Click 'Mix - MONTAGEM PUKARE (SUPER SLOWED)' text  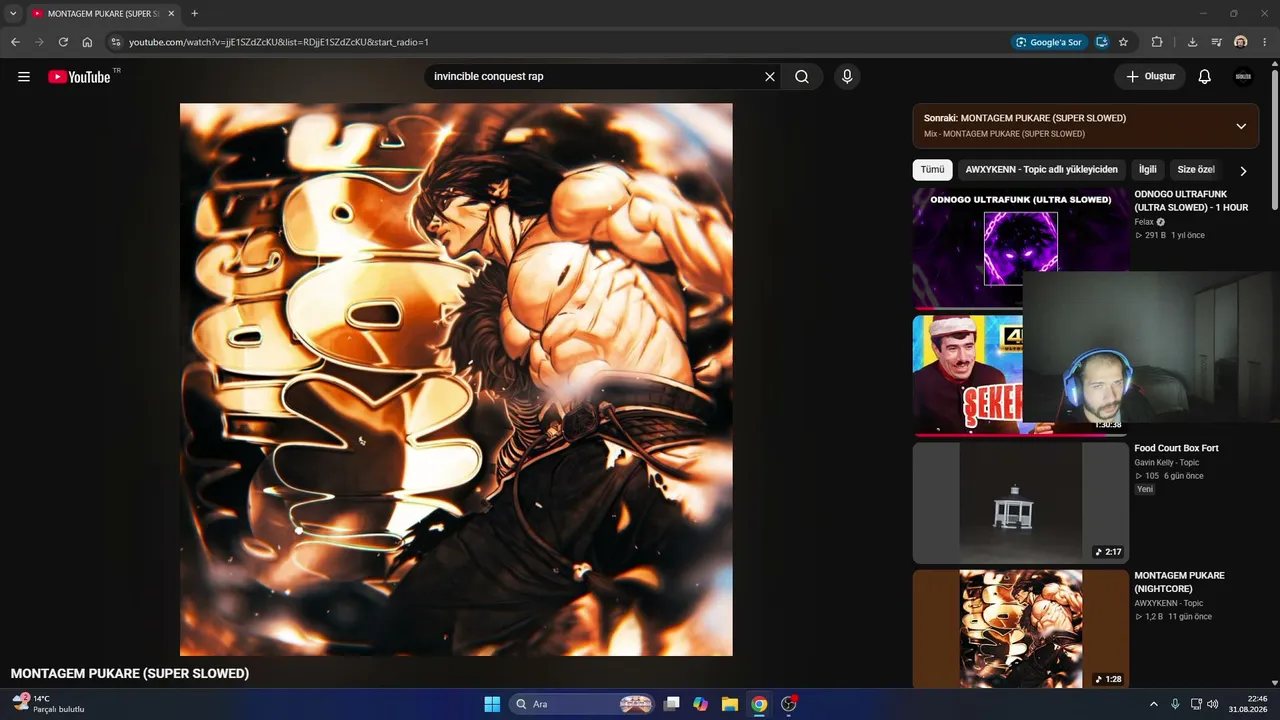[x=1004, y=134]
